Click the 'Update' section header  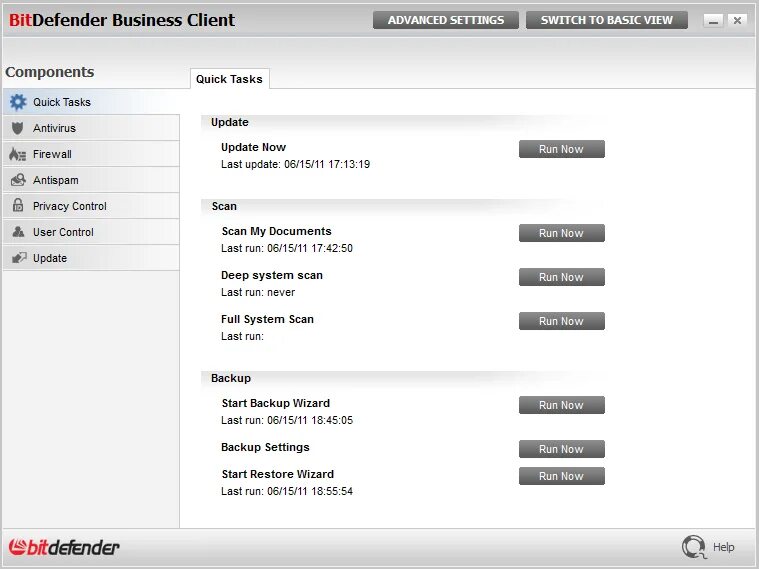coord(230,122)
